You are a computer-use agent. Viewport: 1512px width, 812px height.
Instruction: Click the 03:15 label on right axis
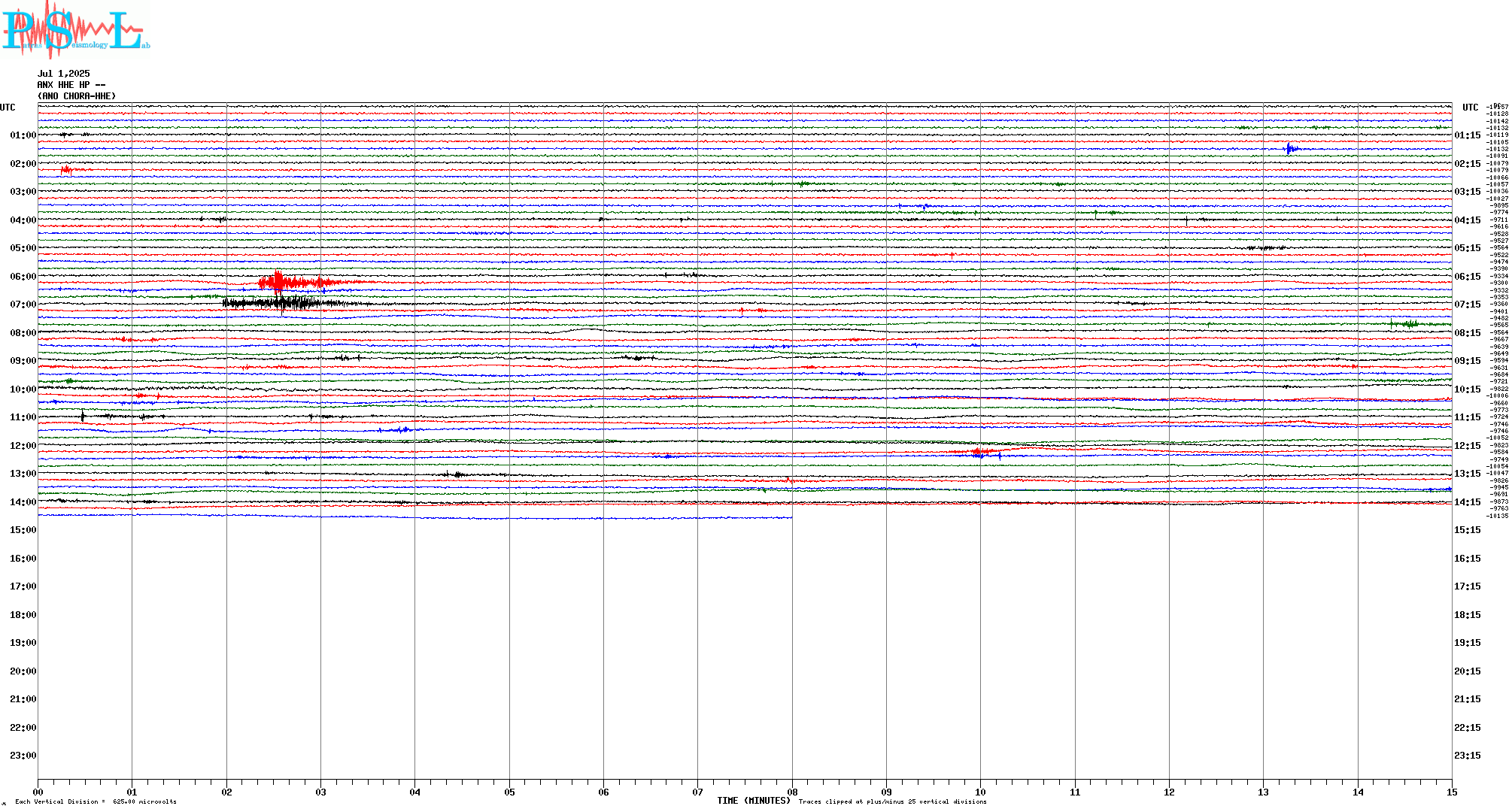[1467, 192]
